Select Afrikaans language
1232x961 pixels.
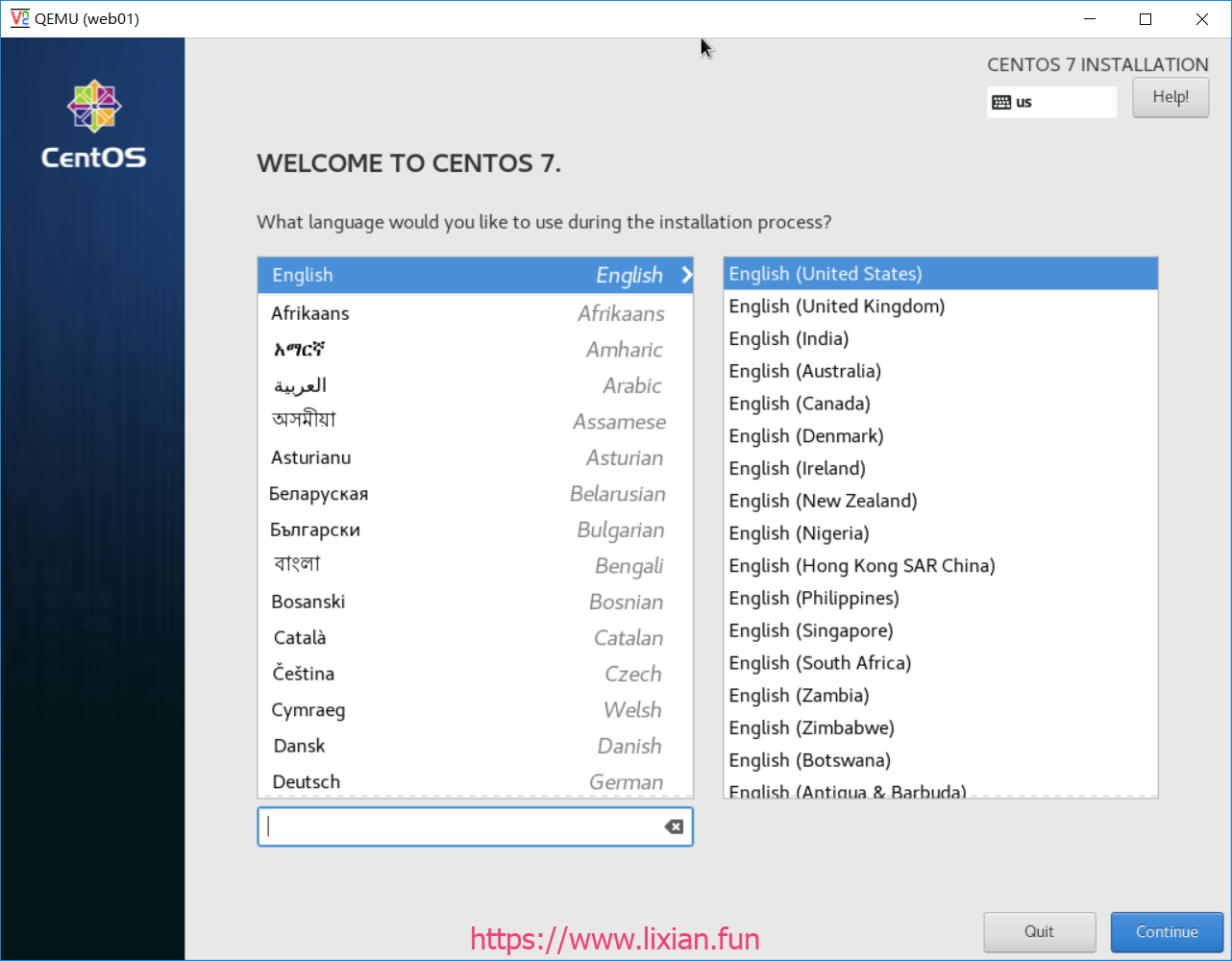[475, 313]
